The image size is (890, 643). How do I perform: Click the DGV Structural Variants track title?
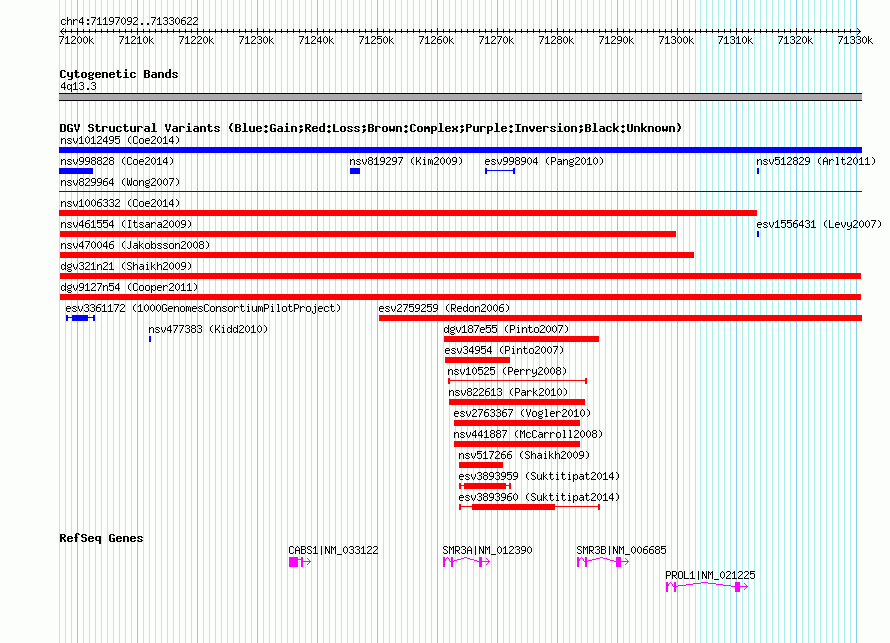coord(371,128)
